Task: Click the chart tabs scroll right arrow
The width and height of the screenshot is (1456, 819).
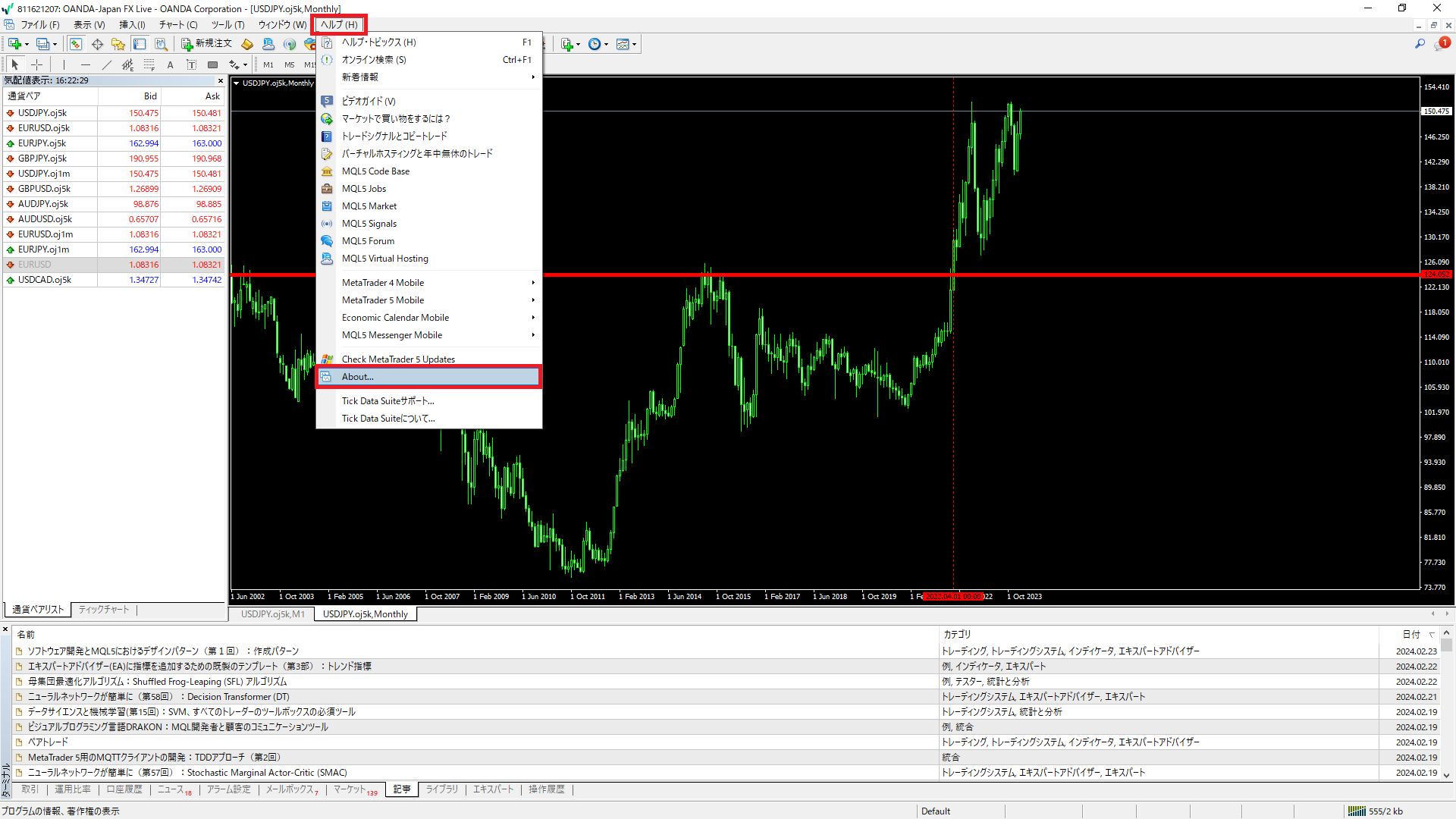Action: tap(1448, 613)
